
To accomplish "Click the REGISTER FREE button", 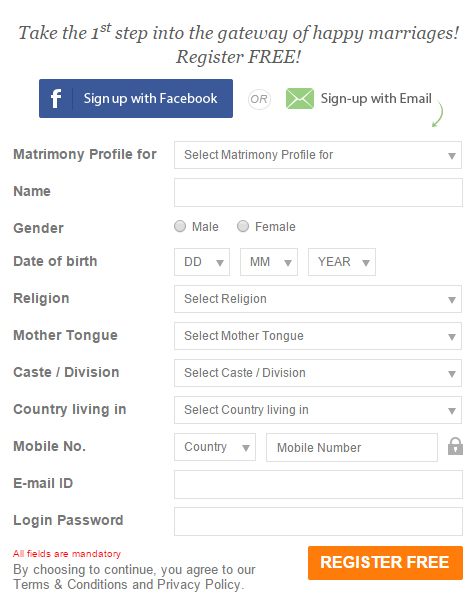I will coord(385,563).
